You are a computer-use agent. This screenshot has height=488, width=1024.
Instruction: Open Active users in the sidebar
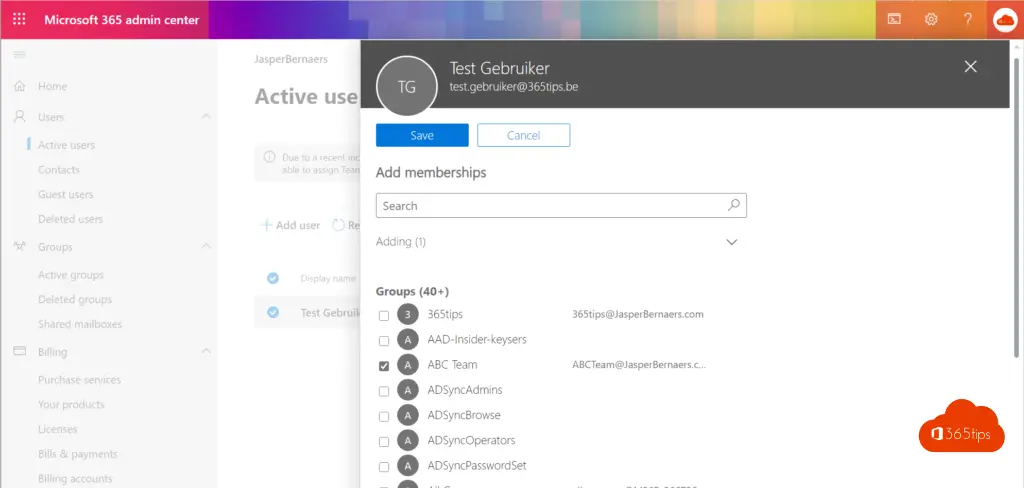(66, 145)
